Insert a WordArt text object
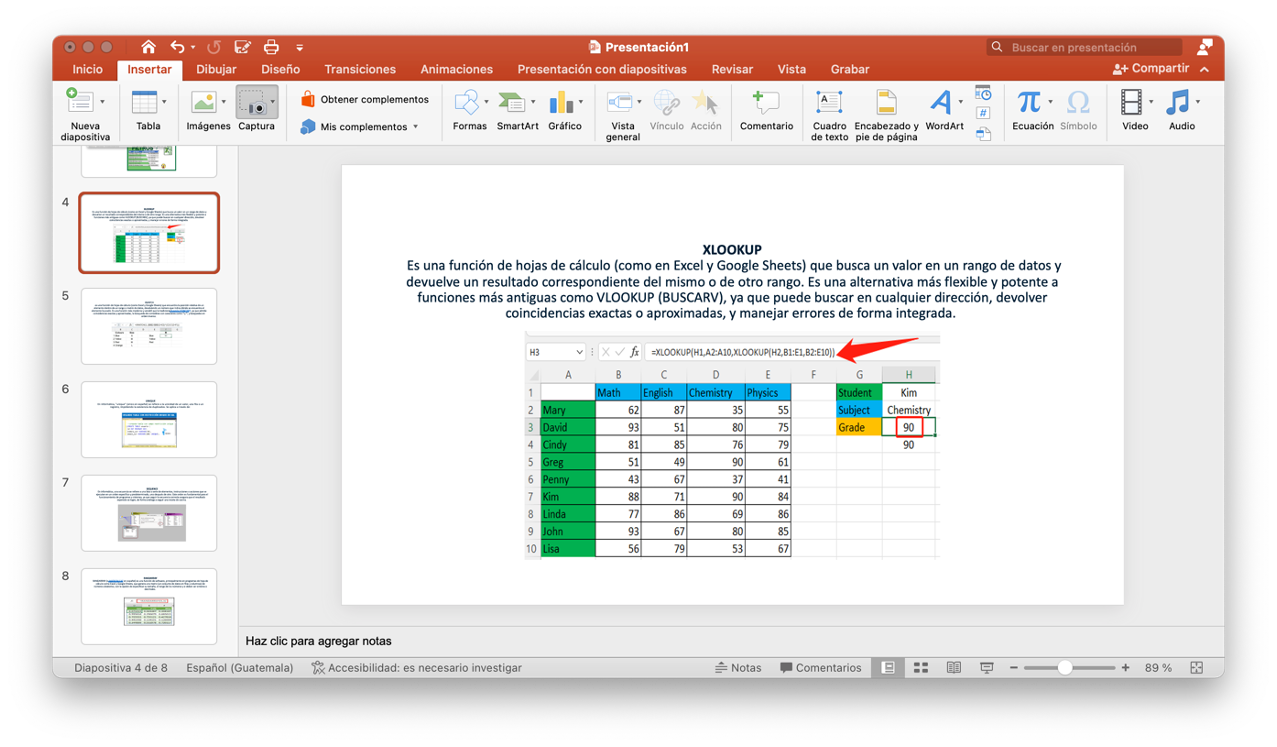This screenshot has height=747, width=1277. point(943,108)
